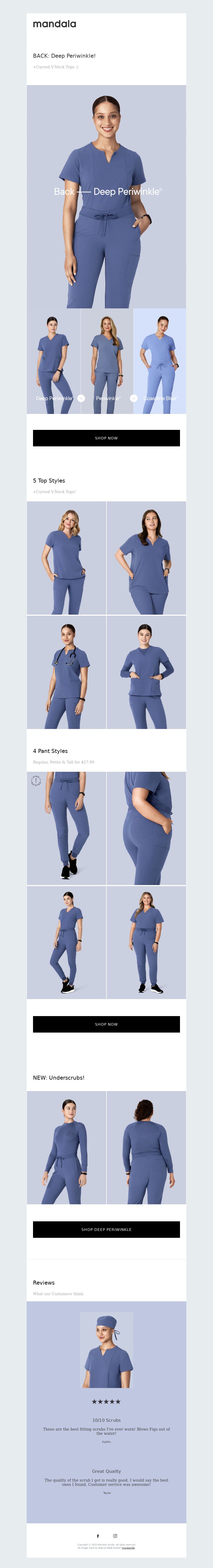The image size is (213, 1568).
Task: Select the Deep Periwinkle color tile
Action: (54, 361)
